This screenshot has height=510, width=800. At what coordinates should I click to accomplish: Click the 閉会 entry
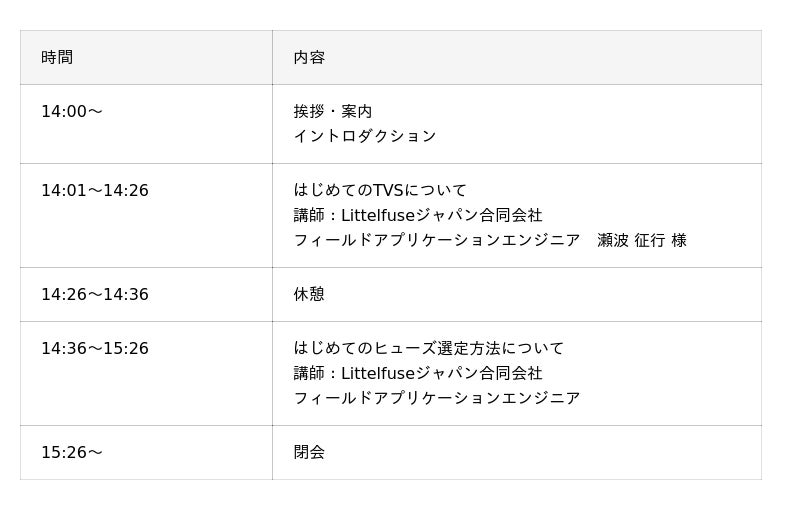[x=309, y=453]
